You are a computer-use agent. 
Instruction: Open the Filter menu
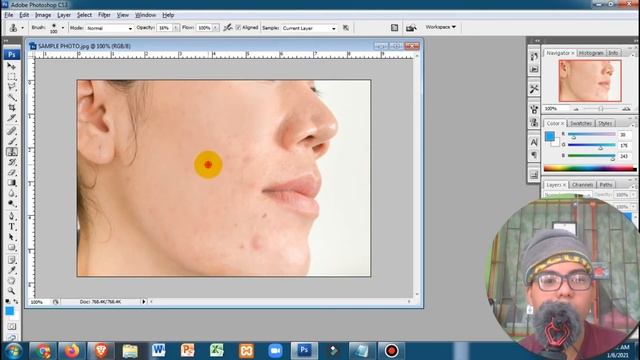(x=104, y=15)
